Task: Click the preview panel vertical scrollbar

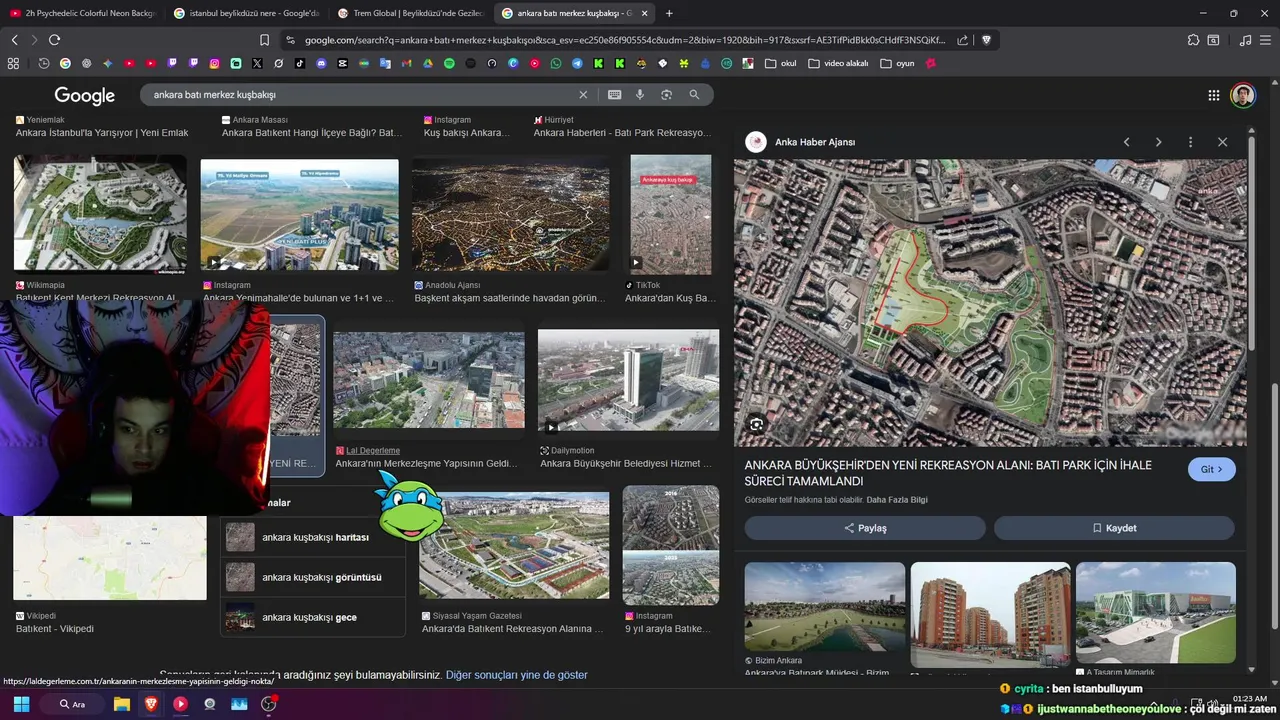Action: point(1252,245)
